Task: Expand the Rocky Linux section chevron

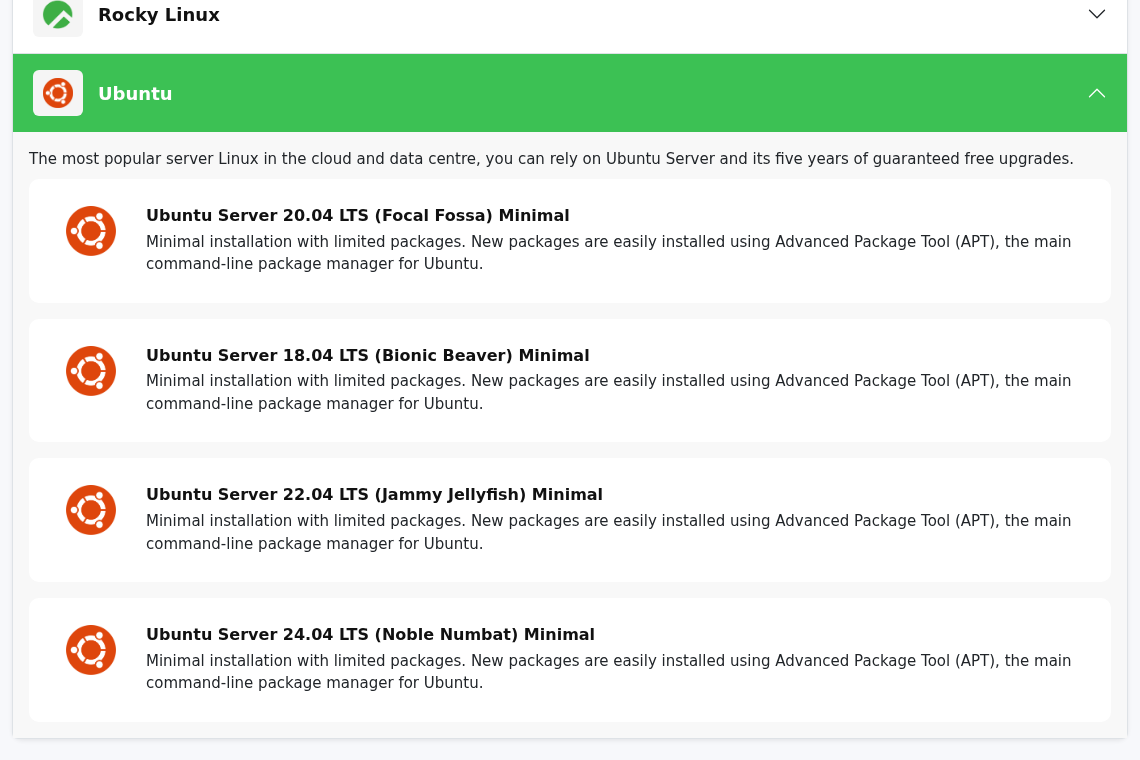Action: (x=1096, y=14)
